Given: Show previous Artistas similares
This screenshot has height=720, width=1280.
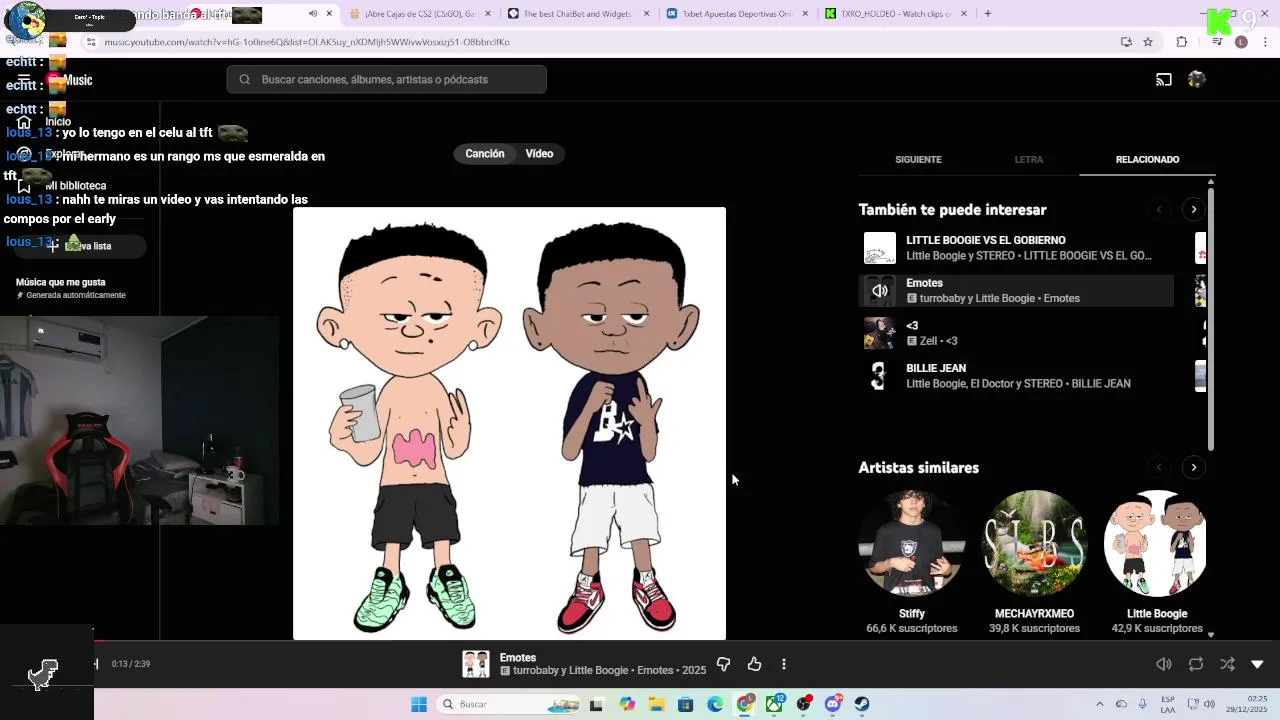Looking at the screenshot, I should pos(1160,468).
